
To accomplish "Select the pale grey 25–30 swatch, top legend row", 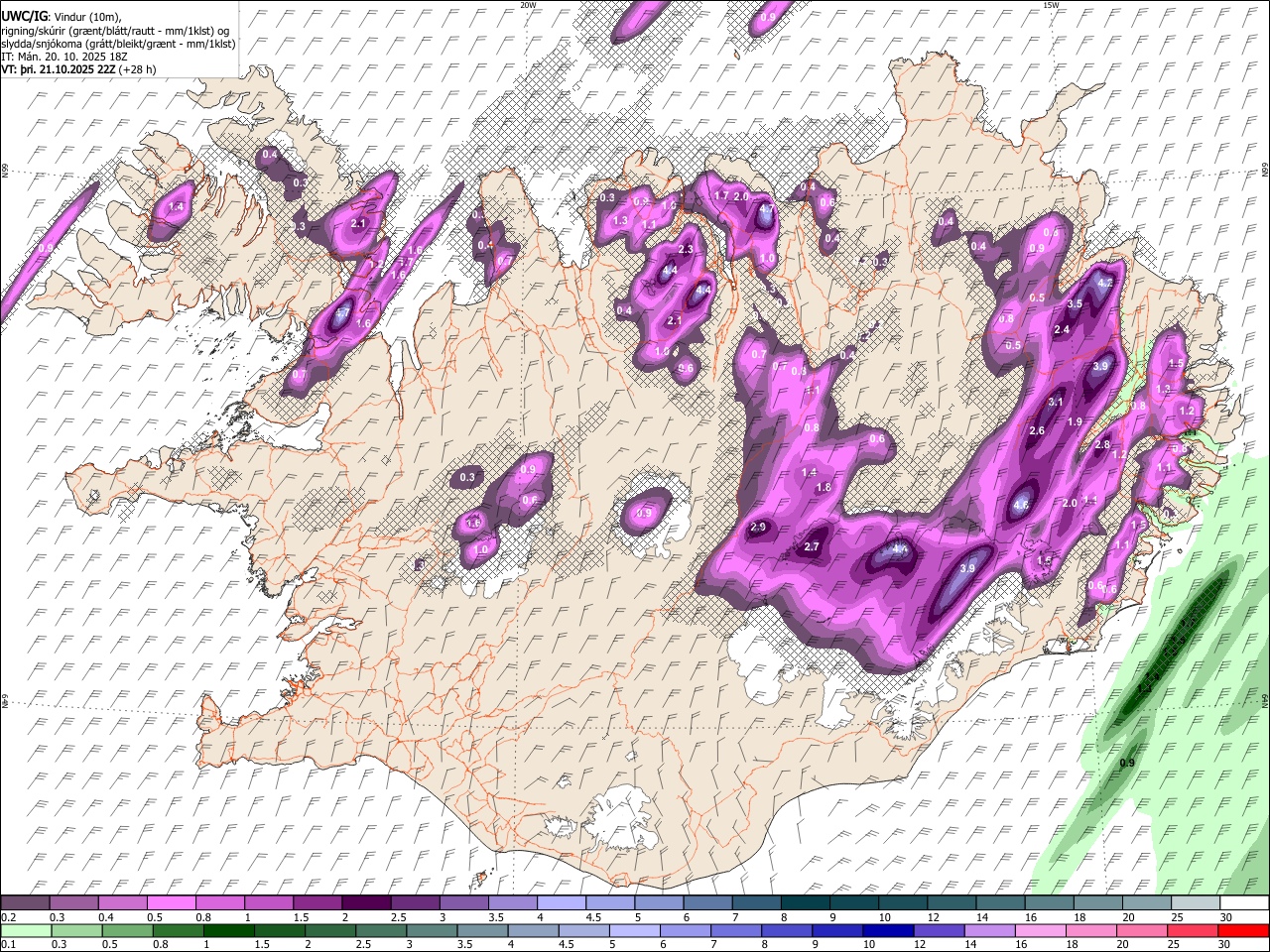I will pos(1195,902).
